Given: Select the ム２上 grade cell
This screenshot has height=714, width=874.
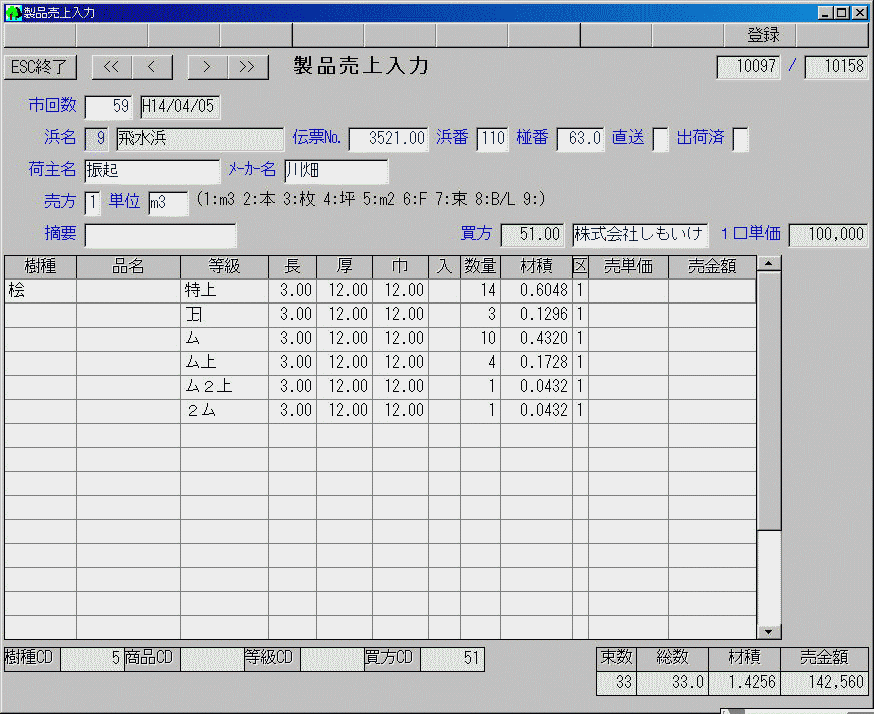Looking at the screenshot, I should pyautogui.click(x=224, y=387).
